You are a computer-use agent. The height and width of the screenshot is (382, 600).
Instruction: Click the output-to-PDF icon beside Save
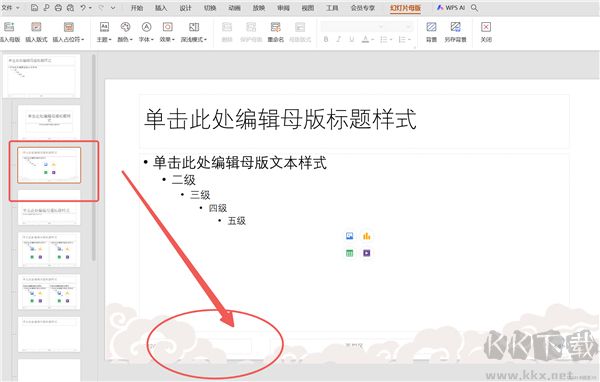tap(46, 7)
